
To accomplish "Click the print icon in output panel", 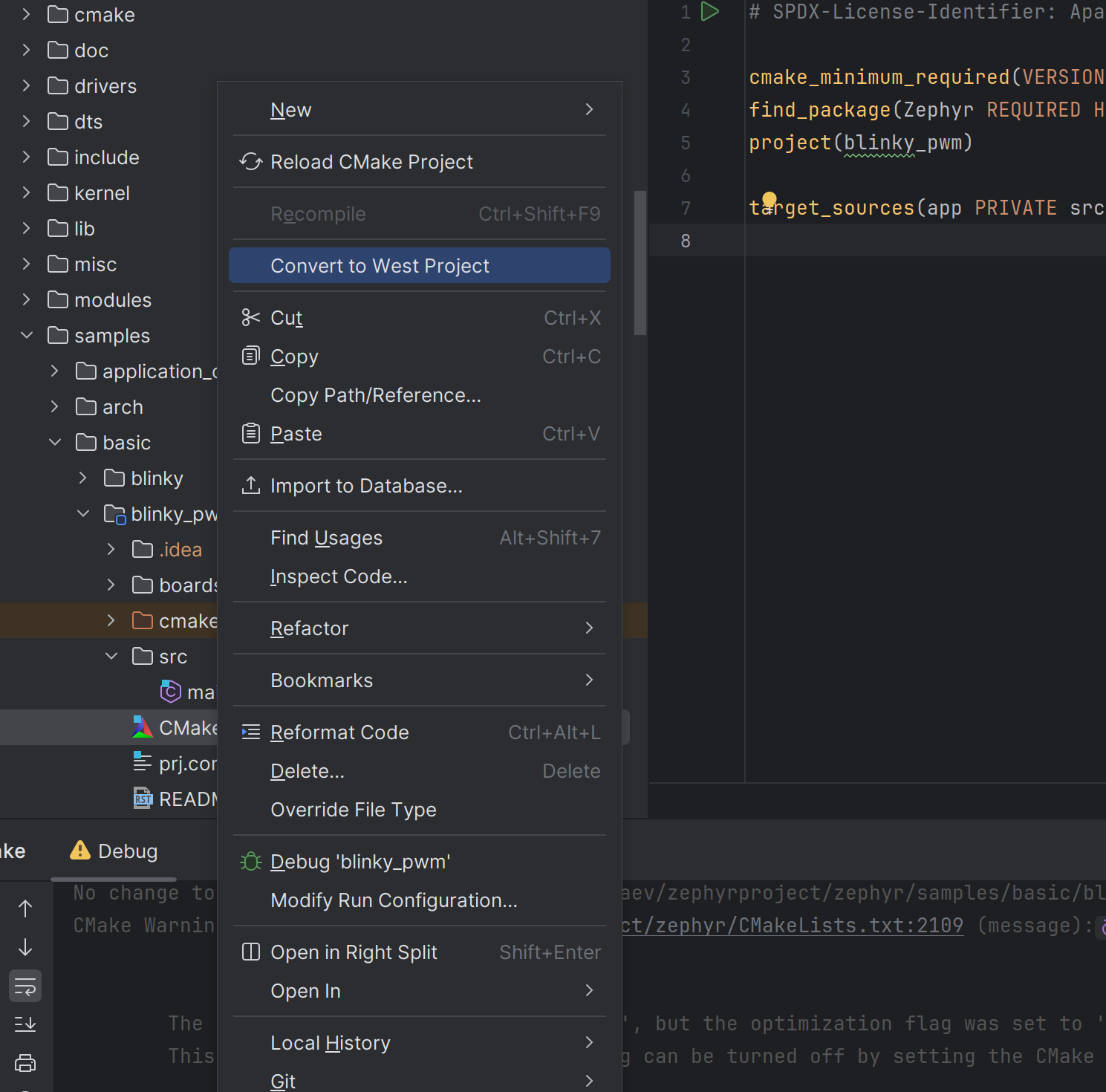I will pyautogui.click(x=25, y=1063).
